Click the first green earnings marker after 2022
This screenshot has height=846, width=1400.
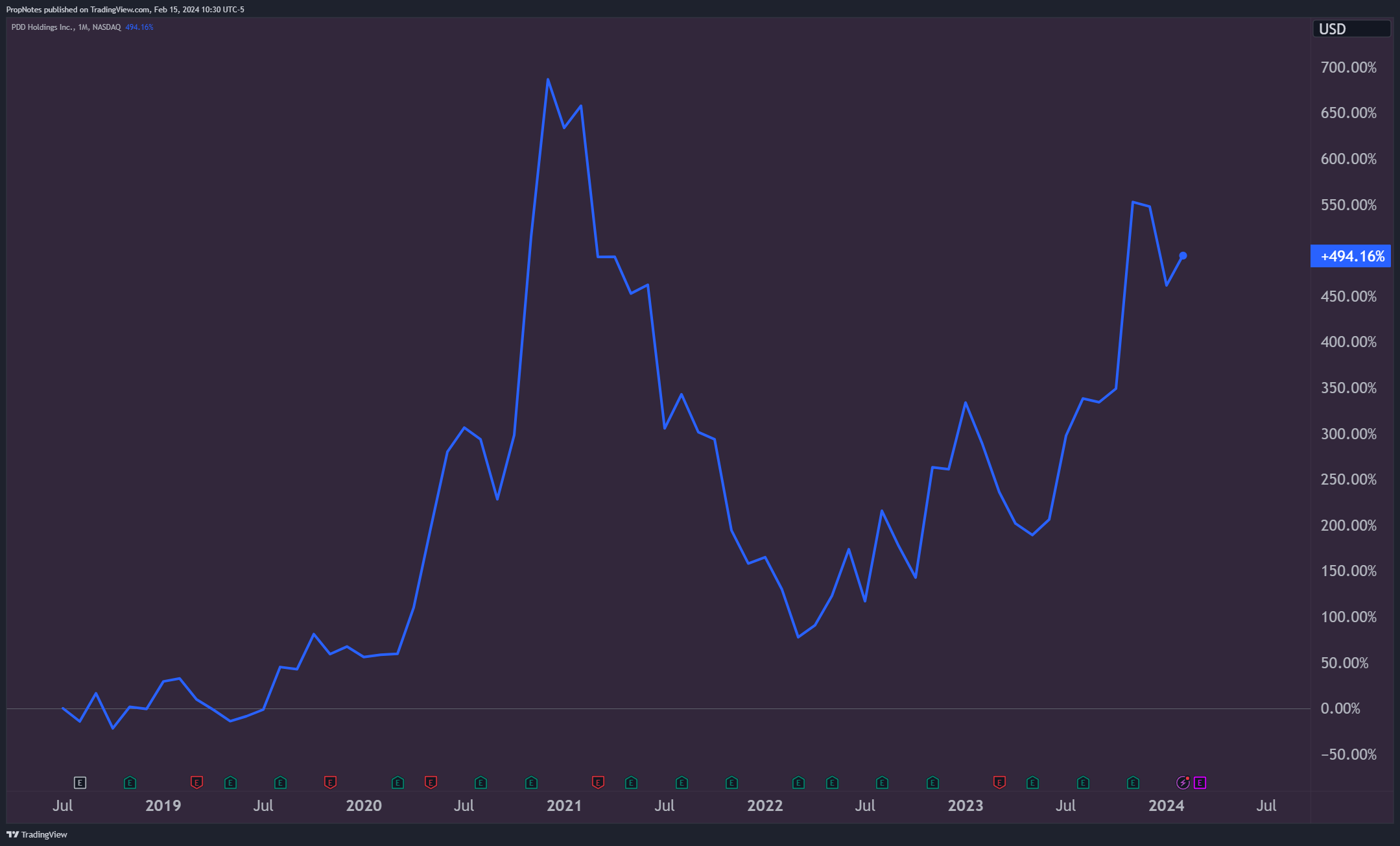coord(798,782)
